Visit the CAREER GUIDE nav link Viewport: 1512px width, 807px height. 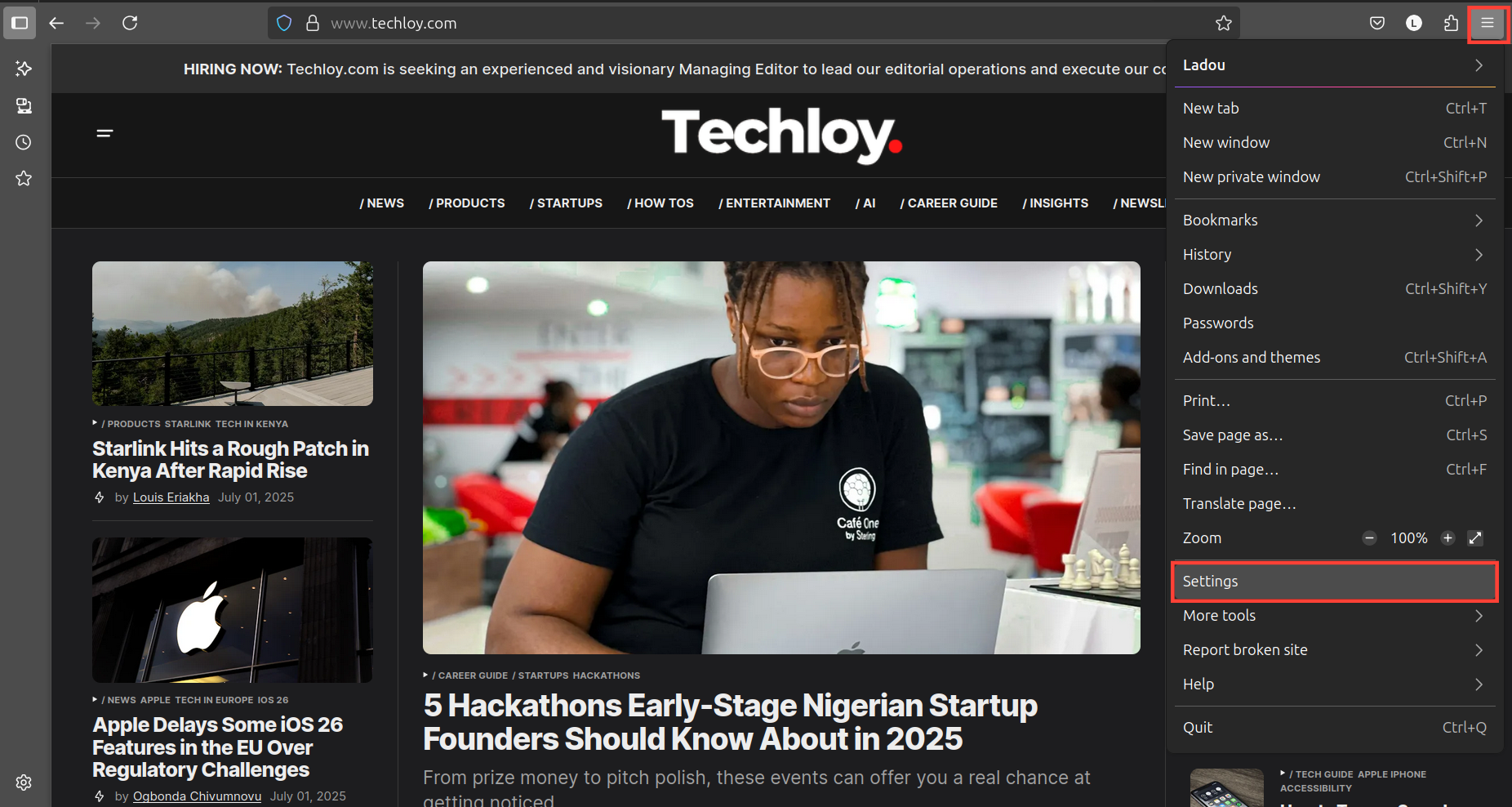point(949,203)
